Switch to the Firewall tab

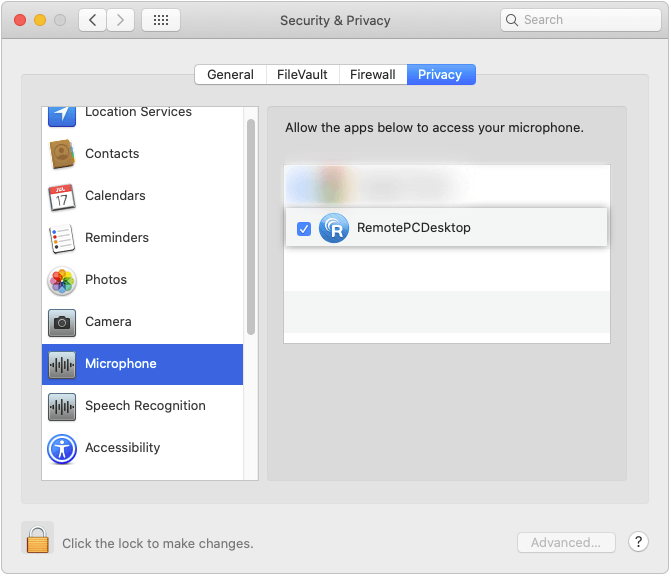coord(373,74)
